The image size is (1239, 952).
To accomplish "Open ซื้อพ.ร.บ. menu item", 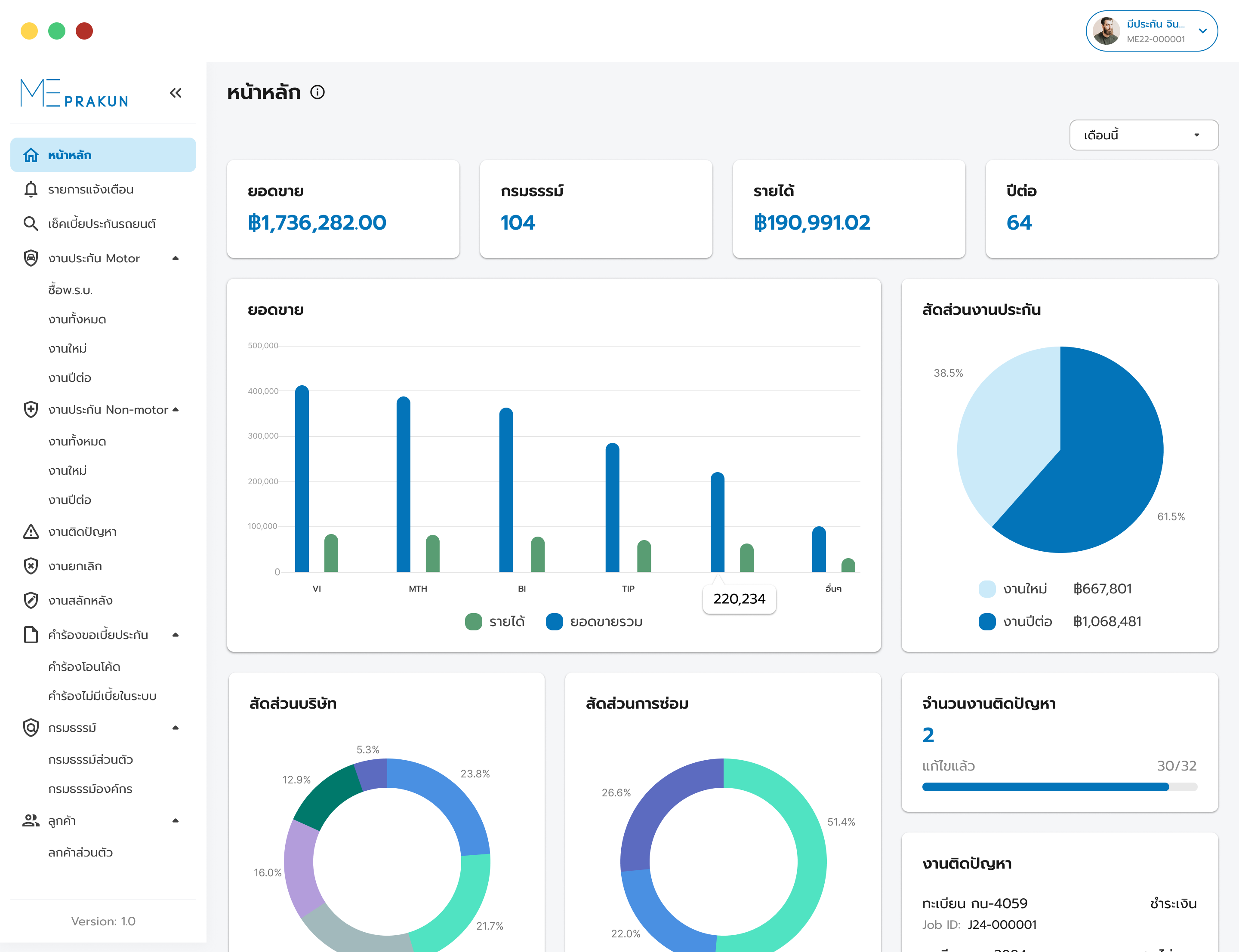I will [70, 290].
